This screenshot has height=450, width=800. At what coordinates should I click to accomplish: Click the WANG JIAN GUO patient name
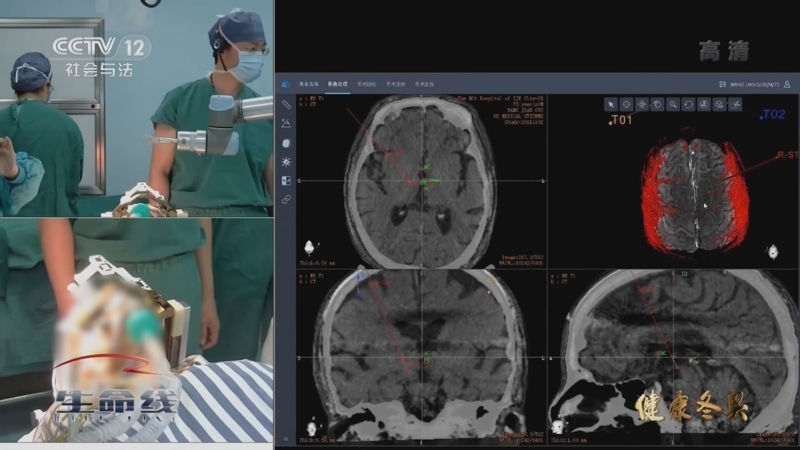pos(754,84)
